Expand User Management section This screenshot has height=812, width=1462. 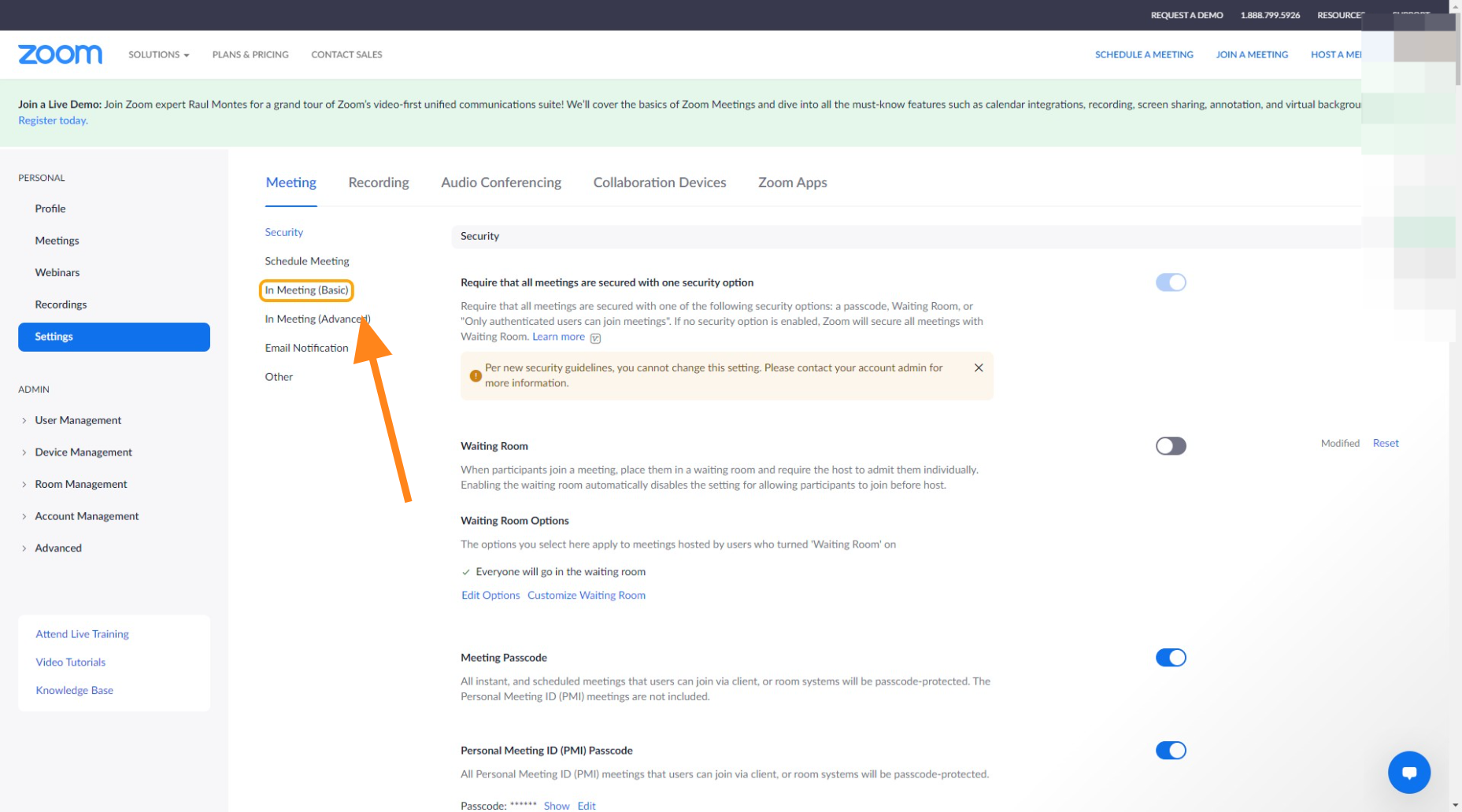(77, 420)
